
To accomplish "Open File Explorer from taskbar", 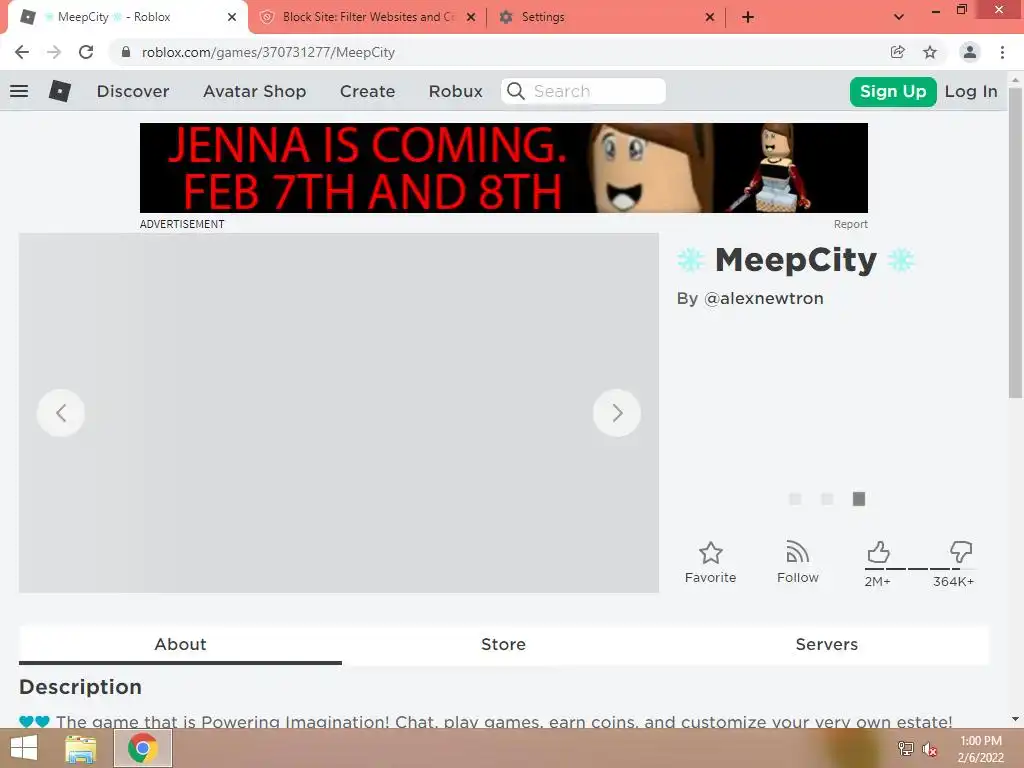I will [81, 748].
